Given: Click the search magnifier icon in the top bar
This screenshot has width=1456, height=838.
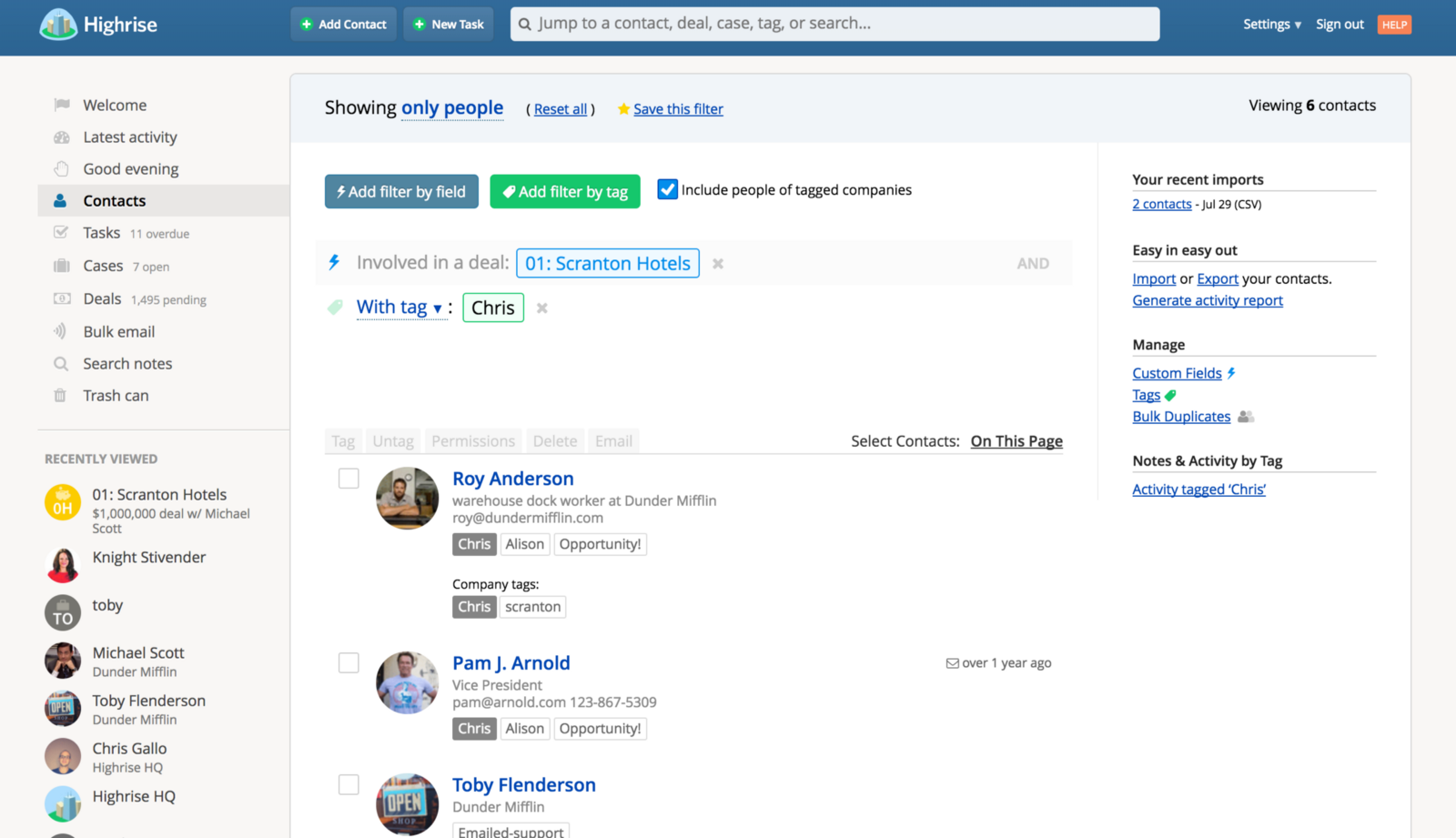Looking at the screenshot, I should [525, 25].
